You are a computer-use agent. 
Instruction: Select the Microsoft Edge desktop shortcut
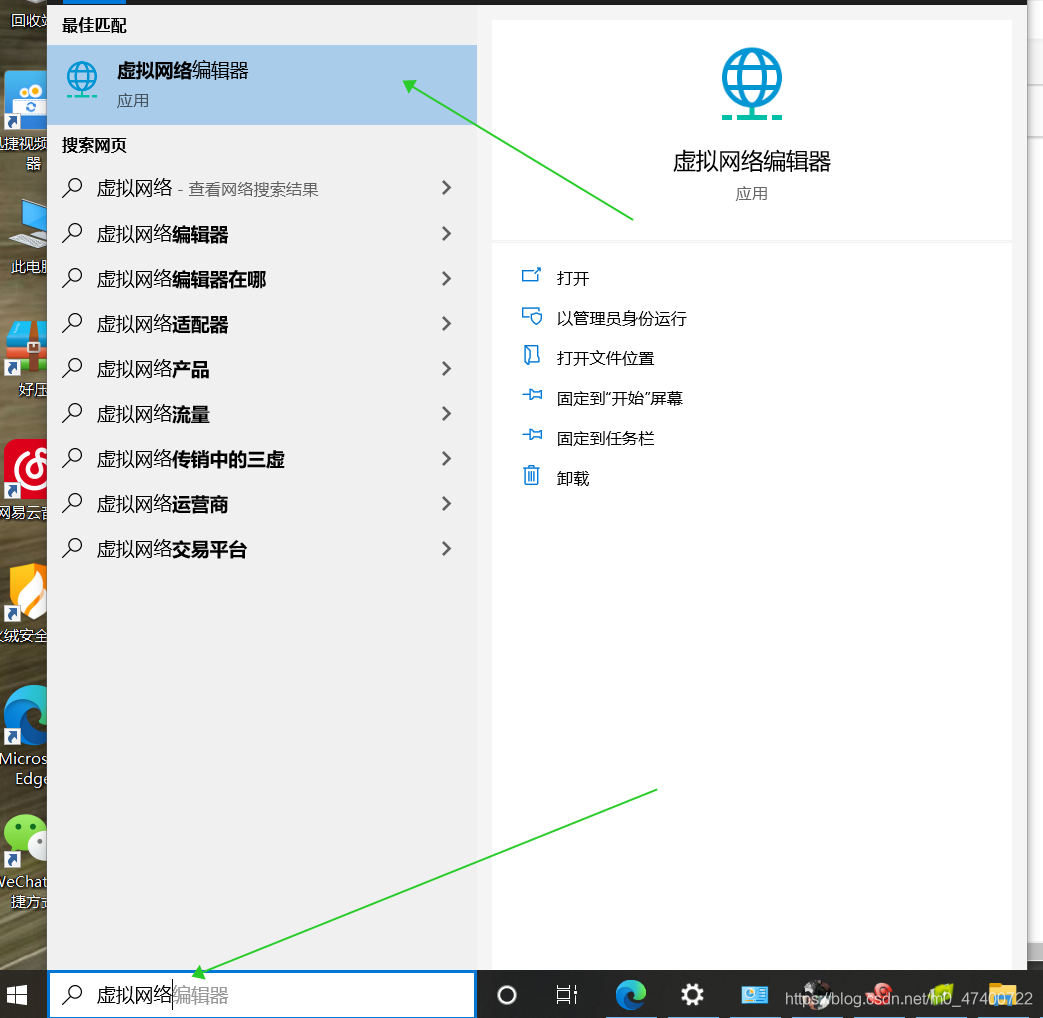[x=24, y=736]
